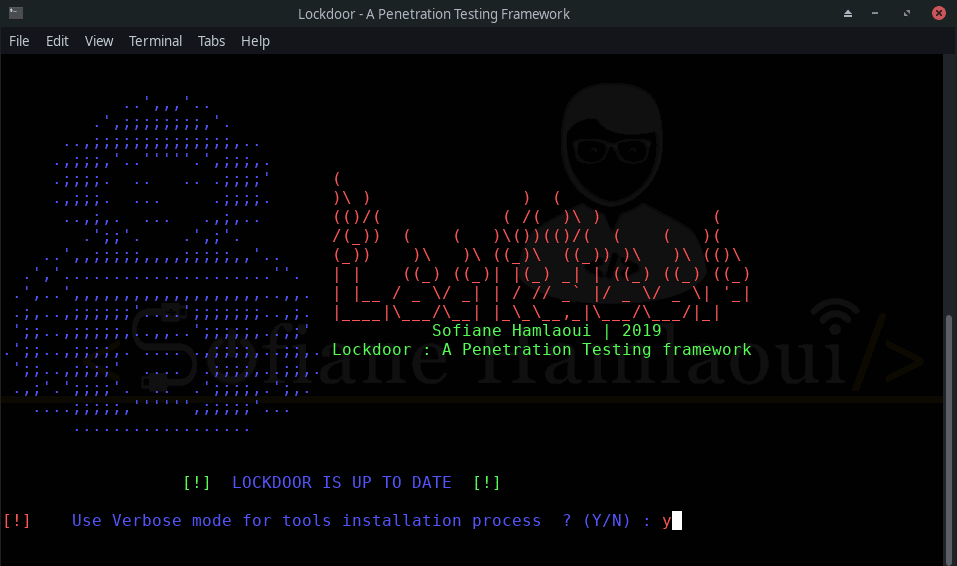Open the Edit menu
The width and height of the screenshot is (957, 566).
pyautogui.click(x=57, y=41)
